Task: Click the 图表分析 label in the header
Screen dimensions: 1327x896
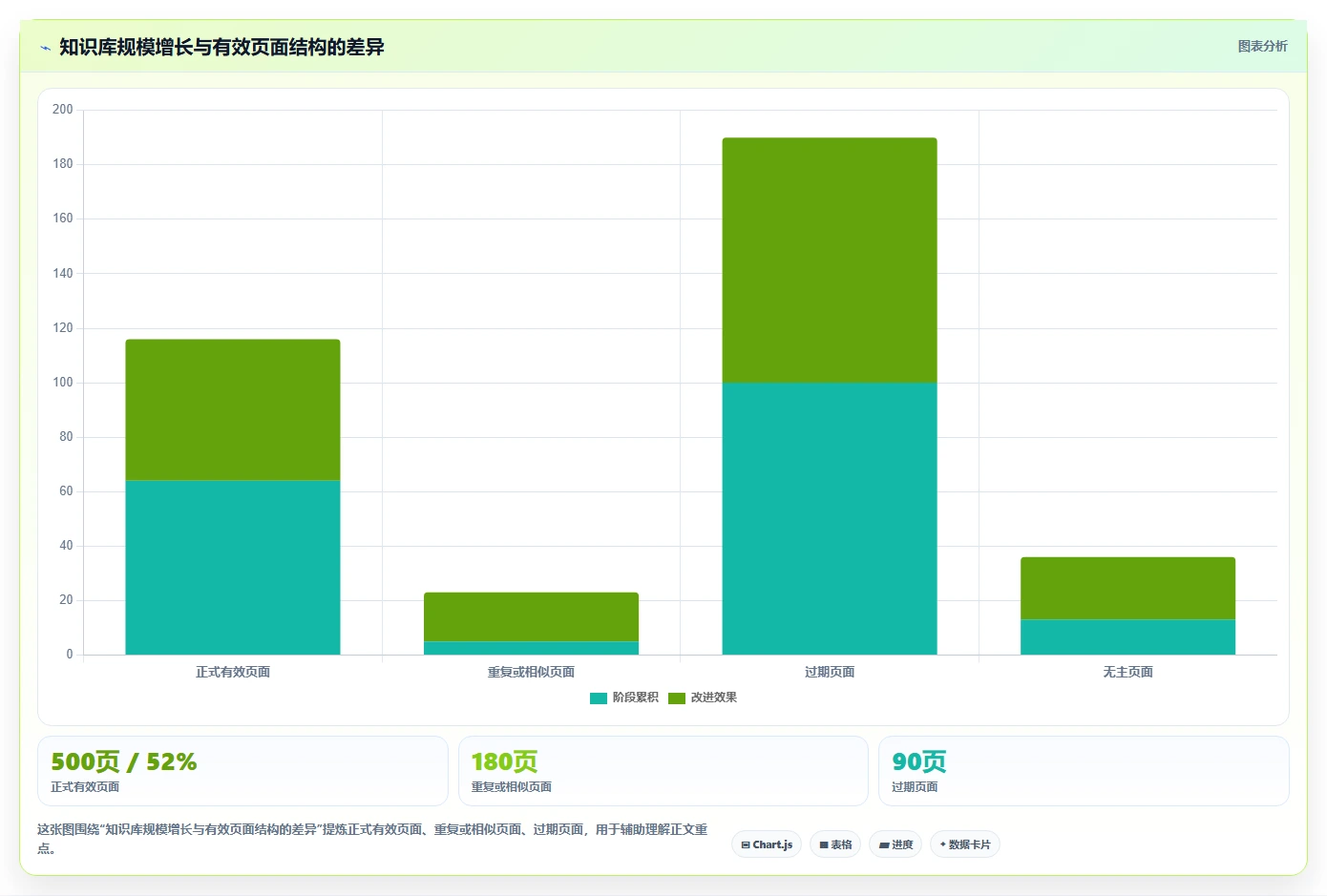Action: [1262, 46]
